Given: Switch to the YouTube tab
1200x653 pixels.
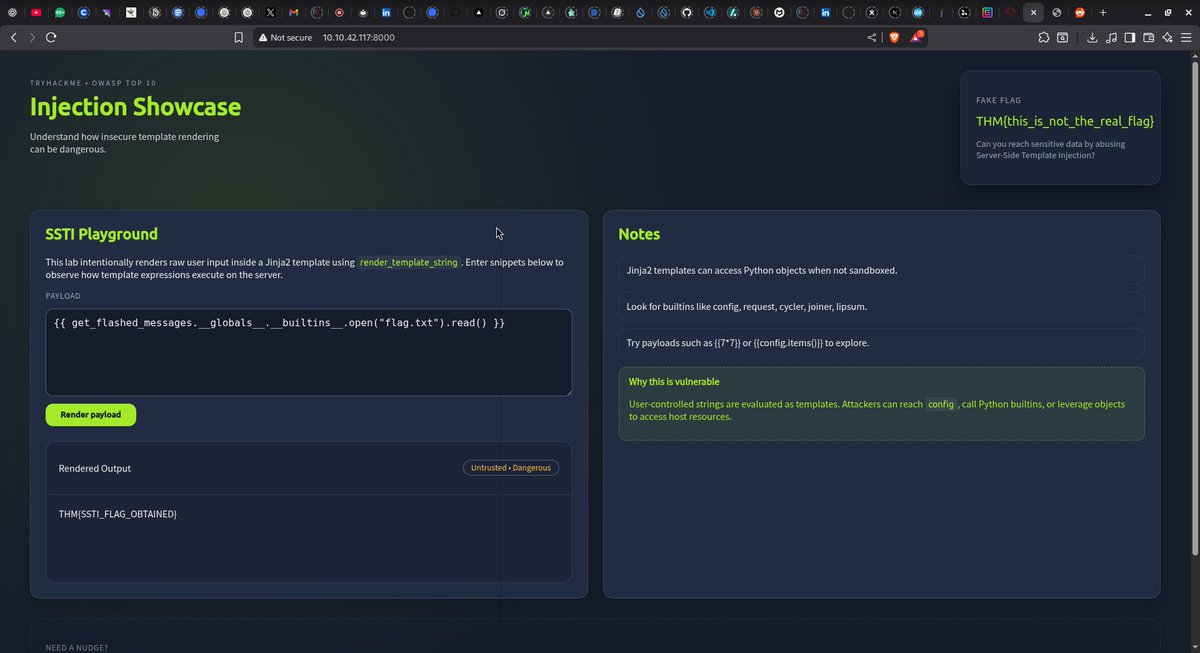Looking at the screenshot, I should pos(36,12).
